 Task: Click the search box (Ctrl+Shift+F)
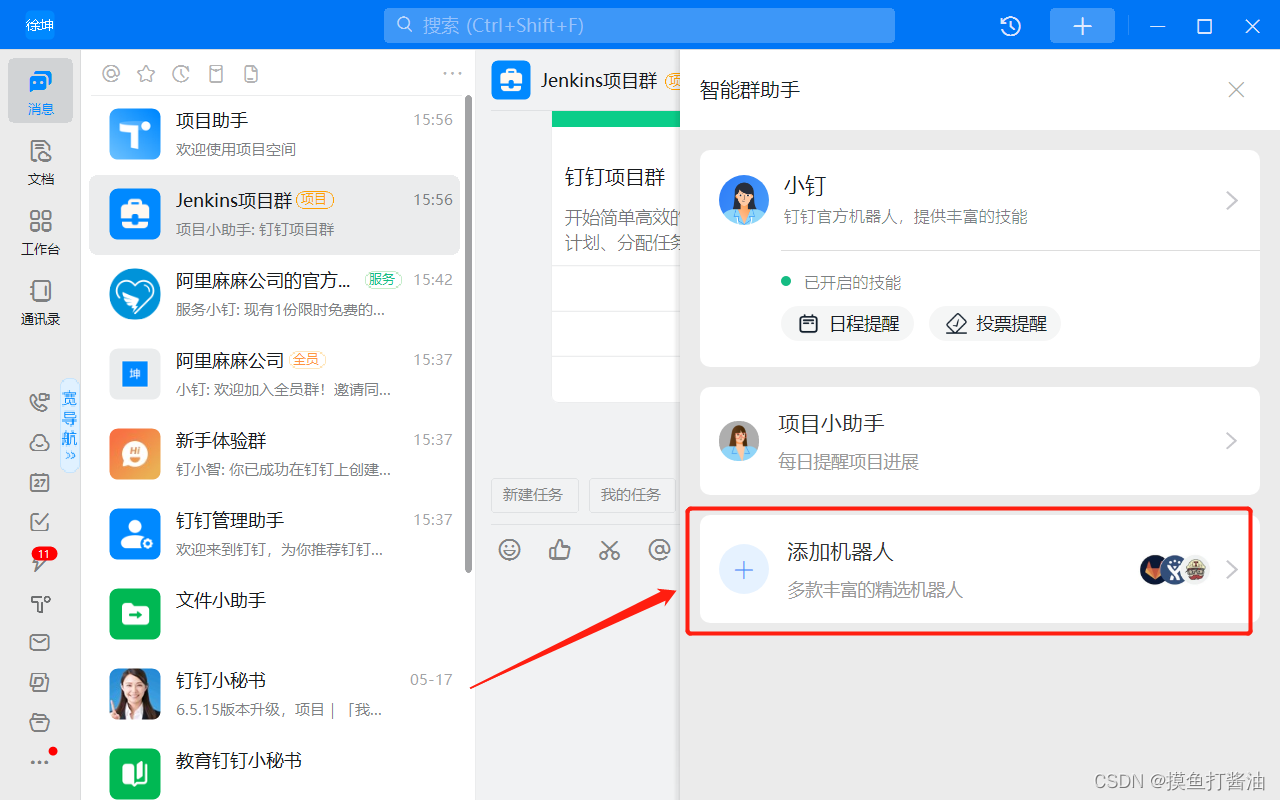pos(639,25)
